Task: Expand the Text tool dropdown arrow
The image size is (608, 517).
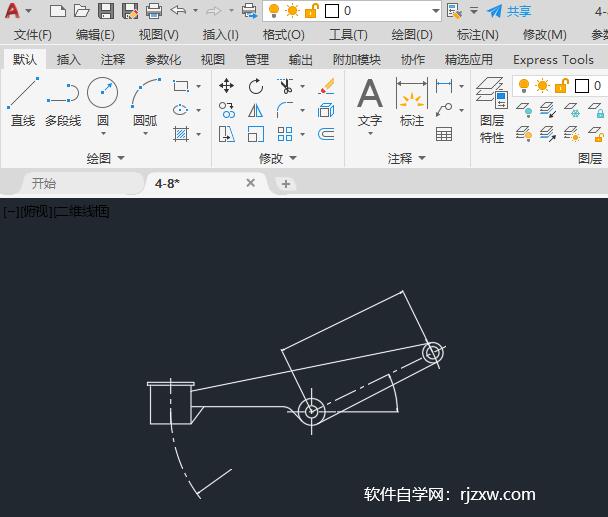Action: pos(370,133)
